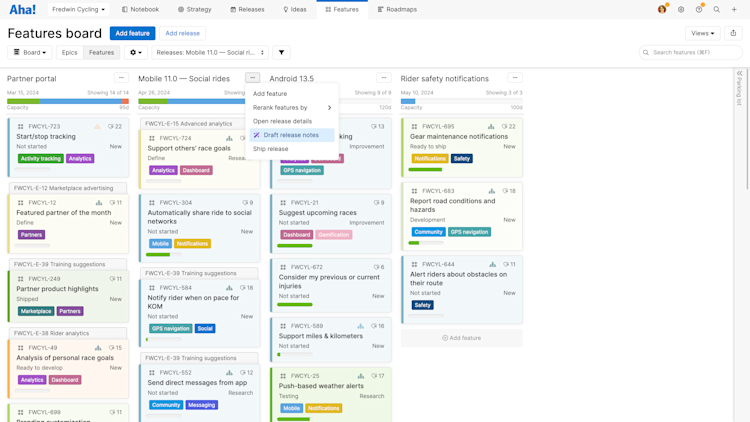This screenshot has width=750, height=422.
Task: Open the Views dropdown
Action: (703, 33)
